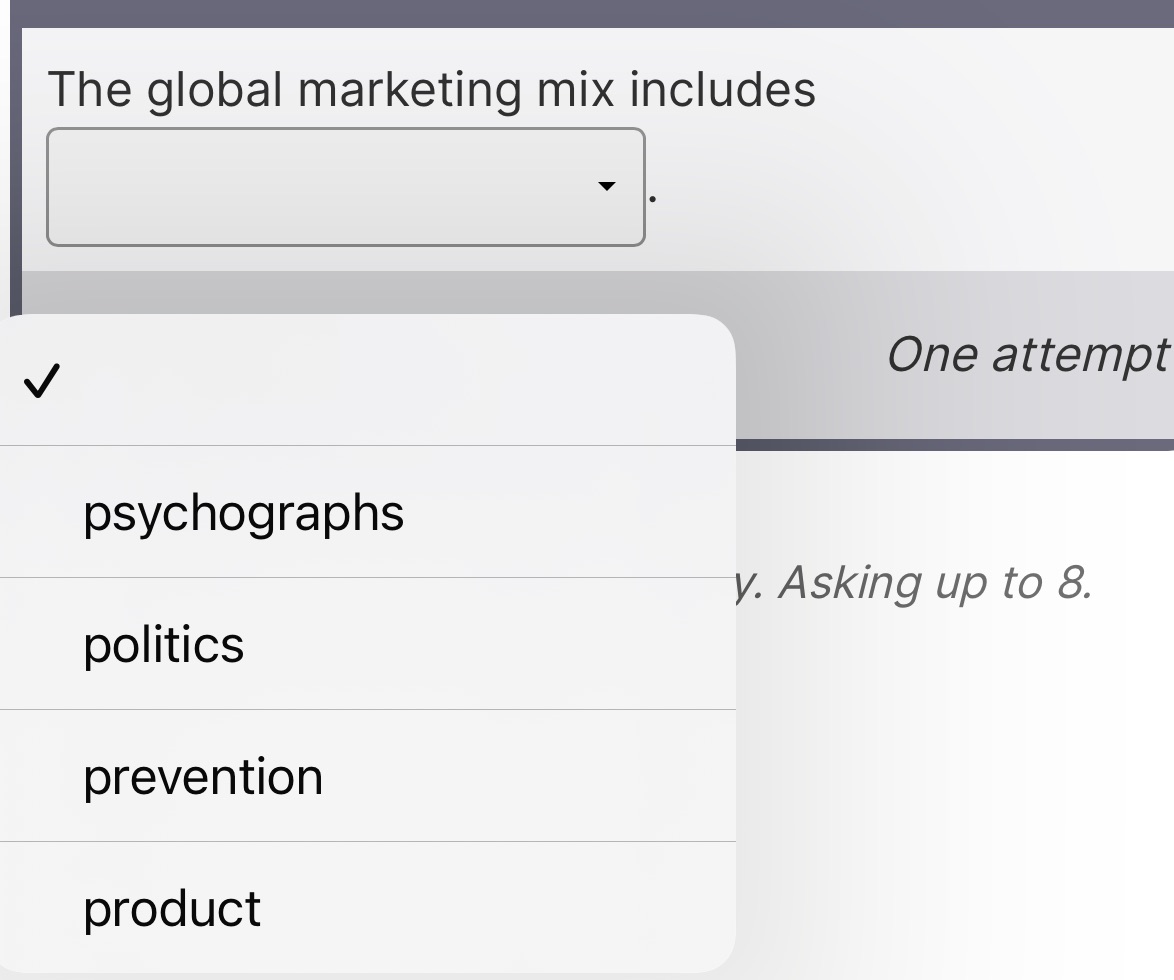The image size is (1174, 980).
Task: Click the question text about global marketing mix
Action: pos(435,90)
